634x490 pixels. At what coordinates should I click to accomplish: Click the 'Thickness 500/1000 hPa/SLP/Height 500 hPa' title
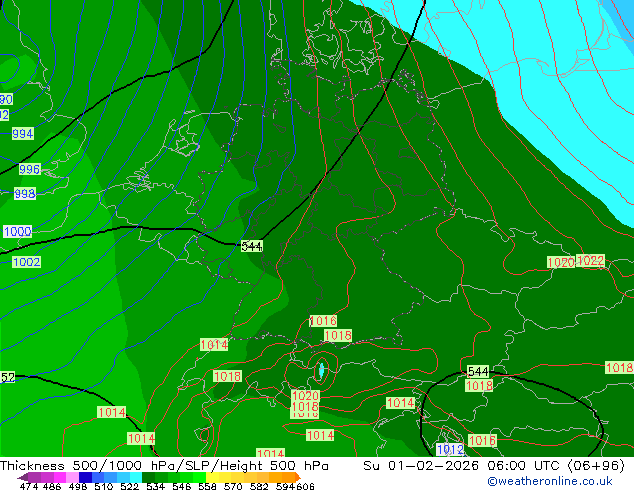click(164, 466)
